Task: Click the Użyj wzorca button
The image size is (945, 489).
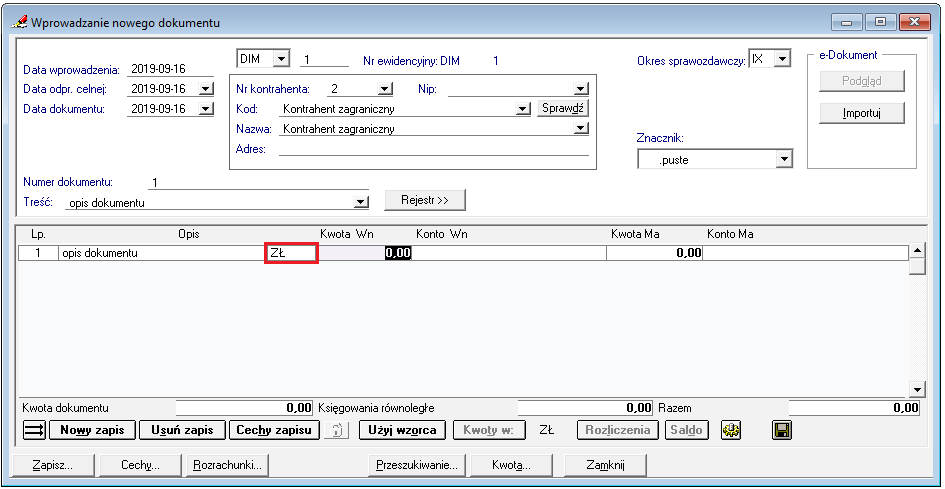Action: tap(402, 431)
